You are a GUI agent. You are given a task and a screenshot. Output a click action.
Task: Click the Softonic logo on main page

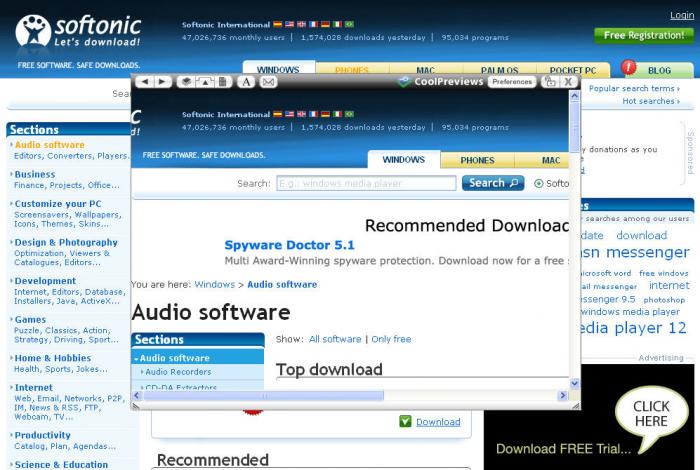coord(78,31)
